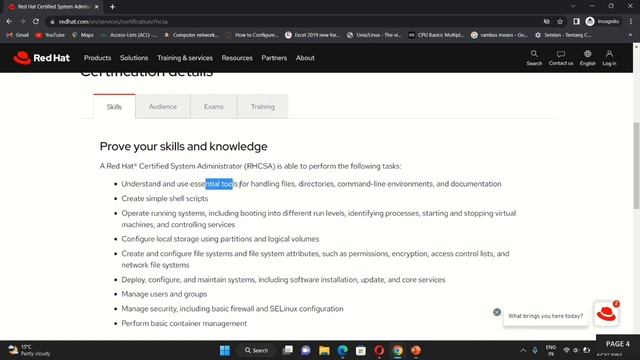Show hidden system tray icons
Screen dimensions: 640x360
pos(523,351)
